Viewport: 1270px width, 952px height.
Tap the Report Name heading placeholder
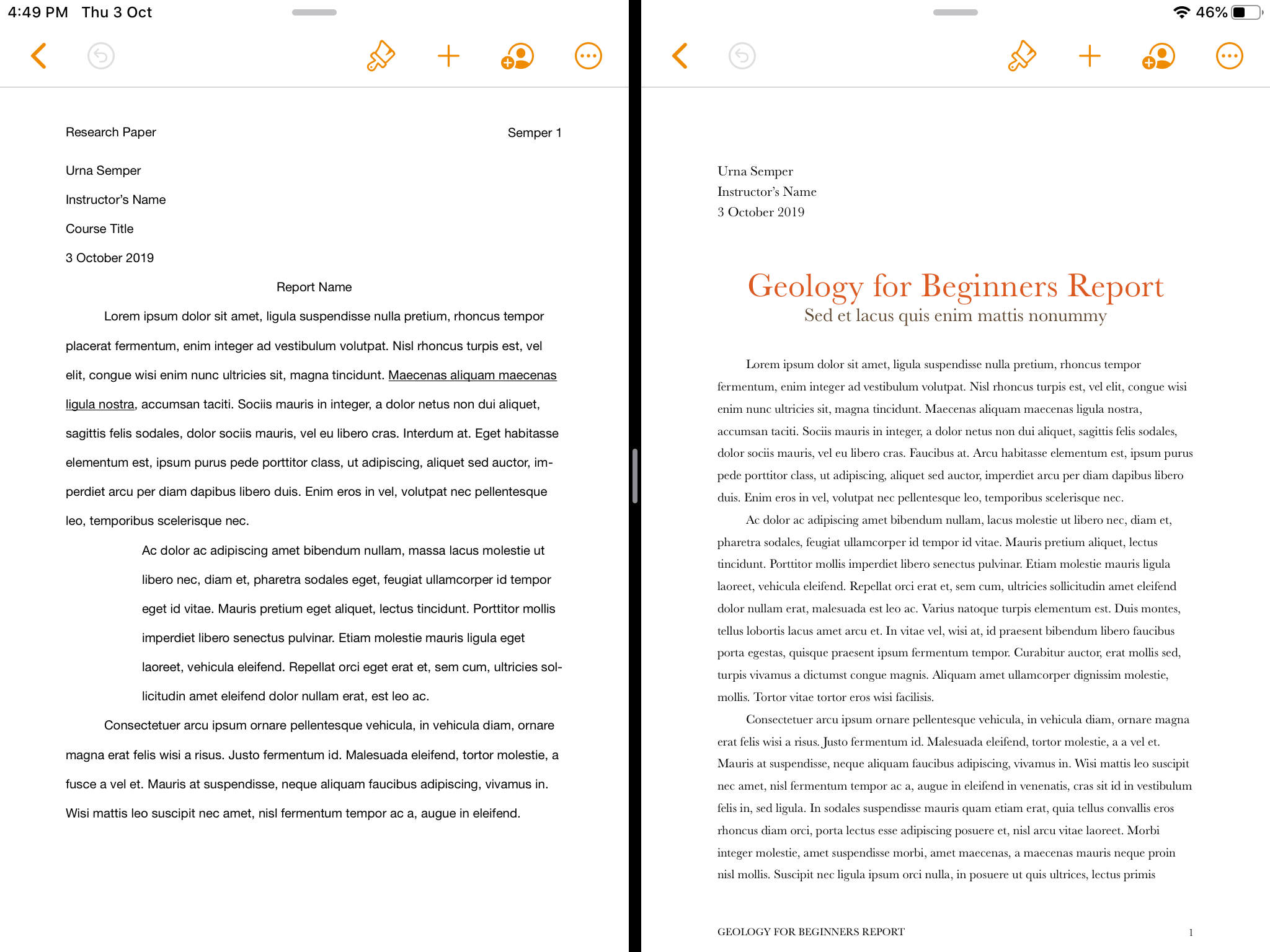coord(314,287)
